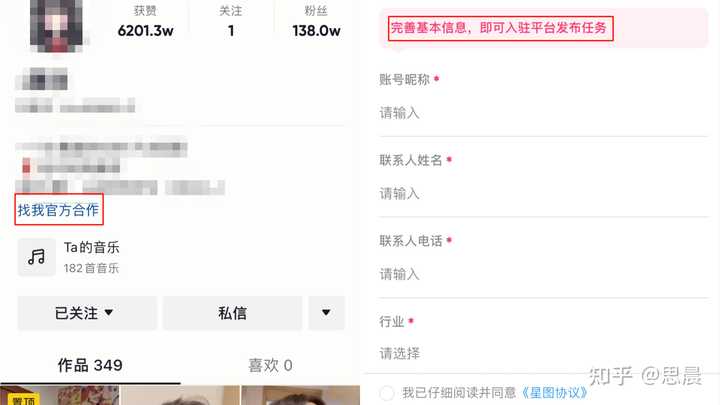Screen dimensions: 720x405
Task: Switch to the 喜欢 0 tab
Action: (270, 366)
